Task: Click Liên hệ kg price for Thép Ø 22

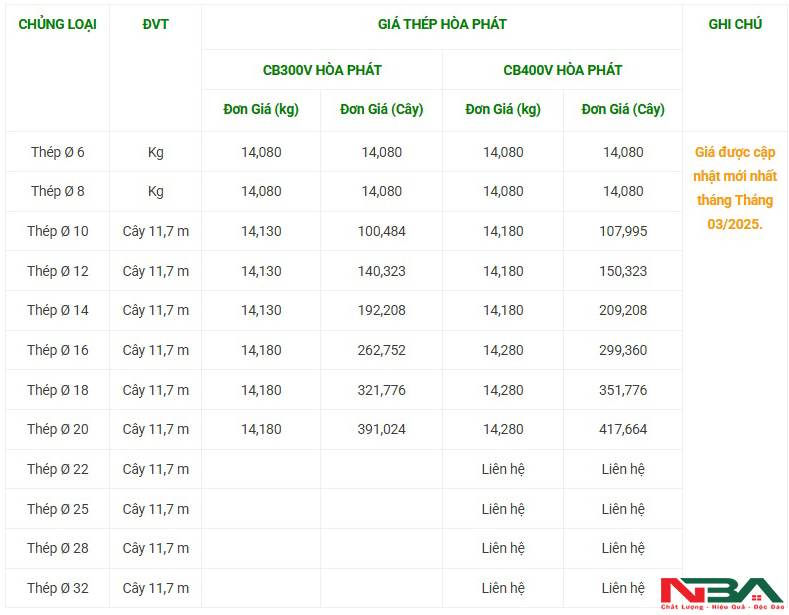Action: pyautogui.click(x=503, y=469)
